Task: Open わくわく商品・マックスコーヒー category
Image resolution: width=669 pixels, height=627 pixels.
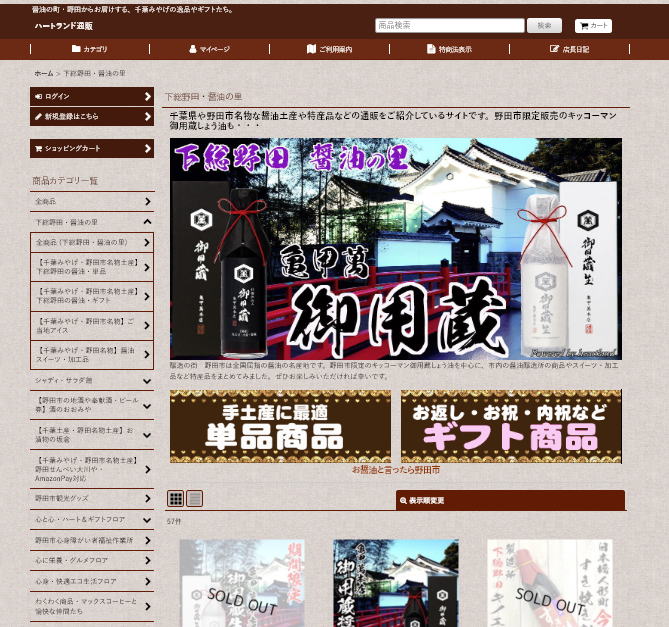Action: 92,606
